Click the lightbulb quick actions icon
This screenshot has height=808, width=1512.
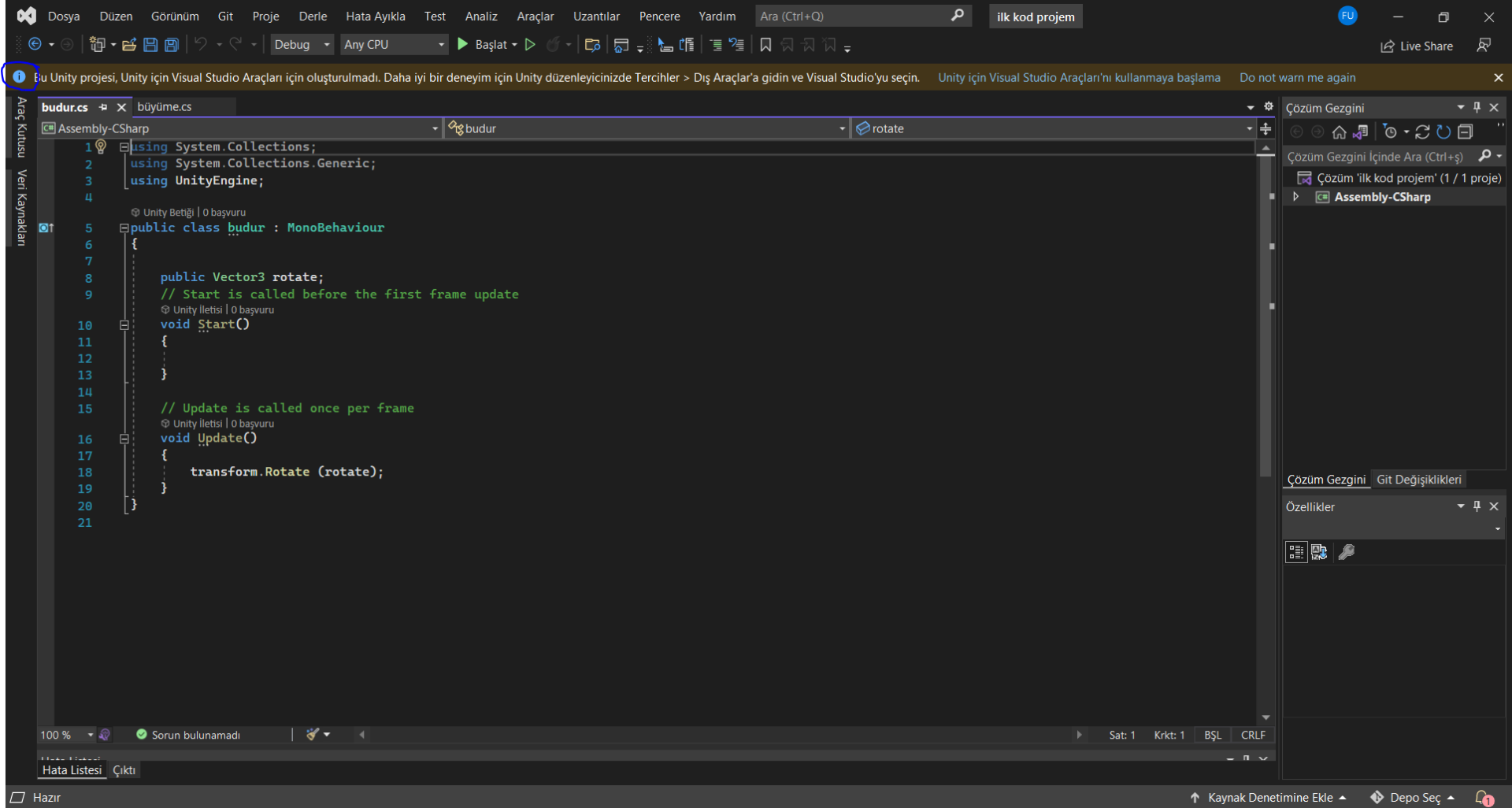coord(101,146)
